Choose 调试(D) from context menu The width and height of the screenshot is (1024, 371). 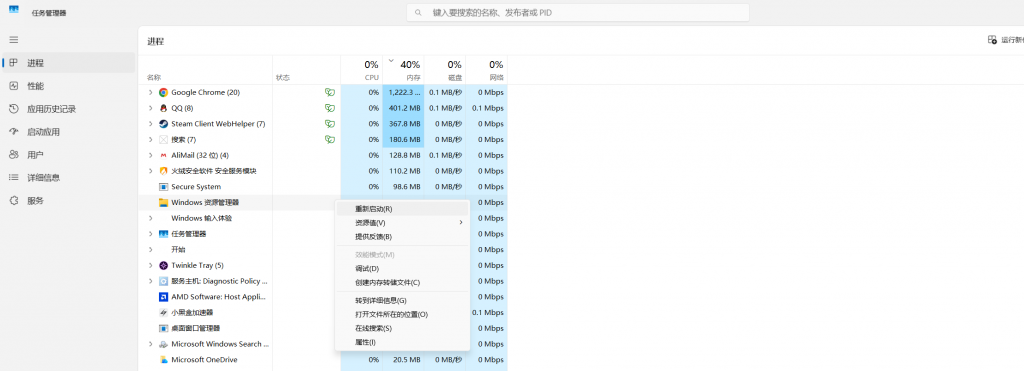click(402, 268)
